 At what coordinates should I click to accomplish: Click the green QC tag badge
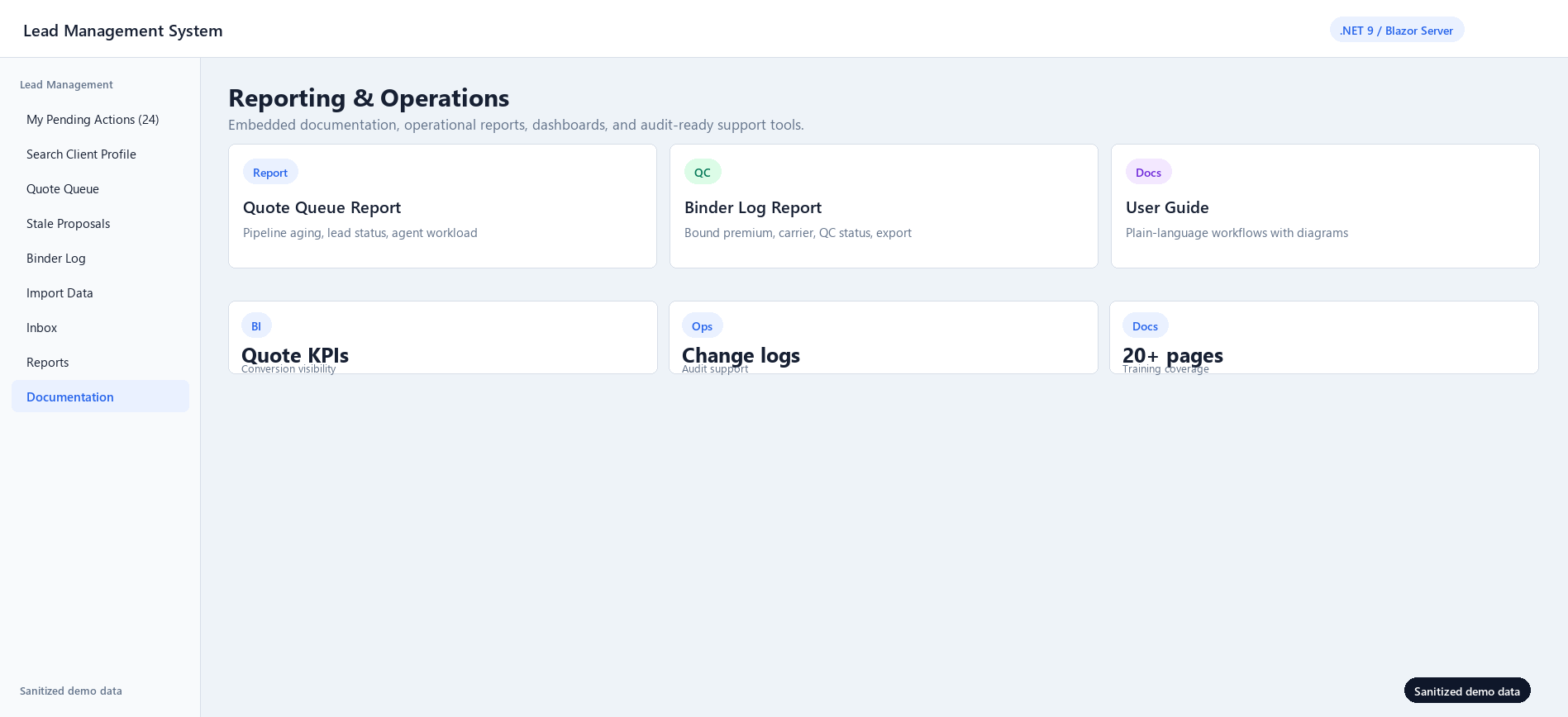(703, 172)
